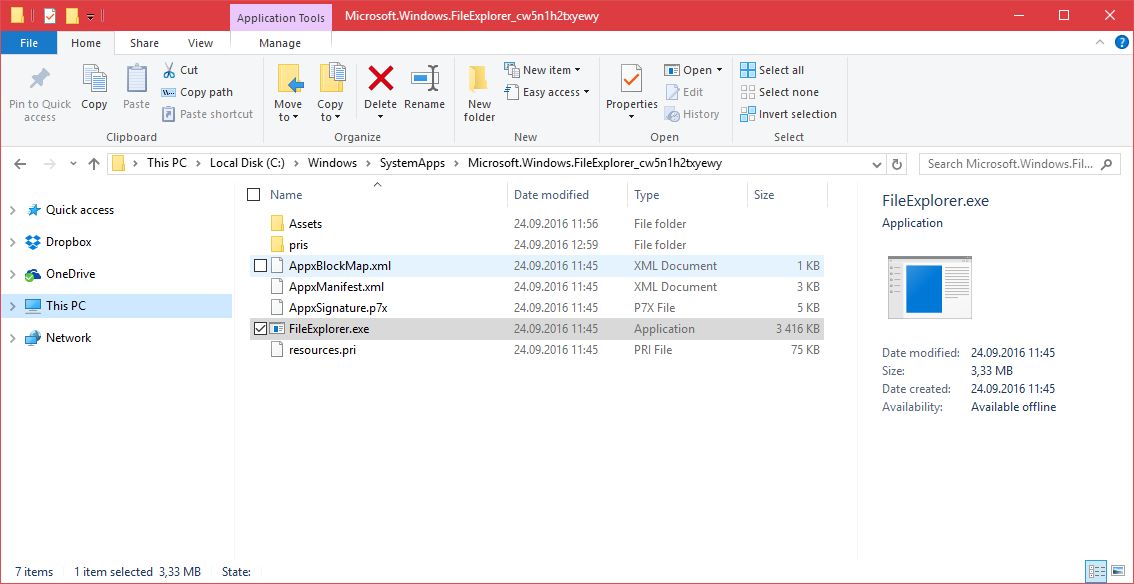Viewport: 1134px width, 584px height.
Task: Click Paste shortcut in ribbon
Action: pyautogui.click(x=208, y=113)
